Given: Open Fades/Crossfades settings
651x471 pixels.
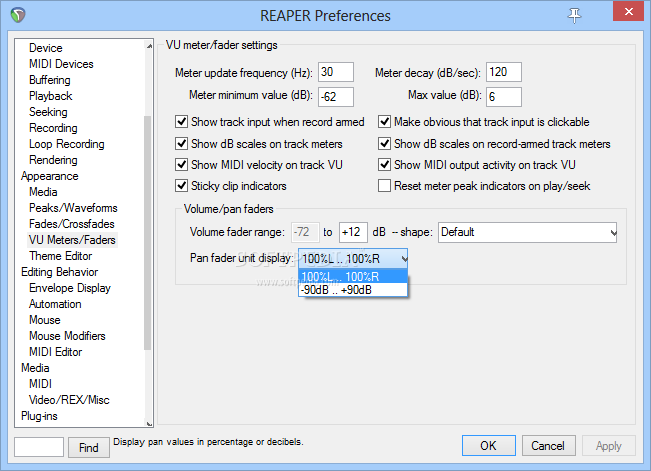Looking at the screenshot, I should pos(72,224).
